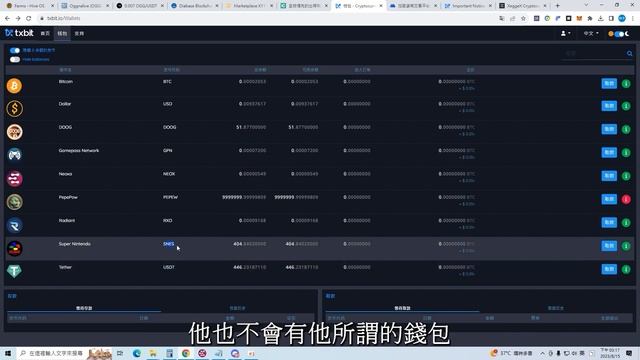The width and height of the screenshot is (640, 360).
Task: Click the red status icon in PepePow row
Action: click(626, 199)
